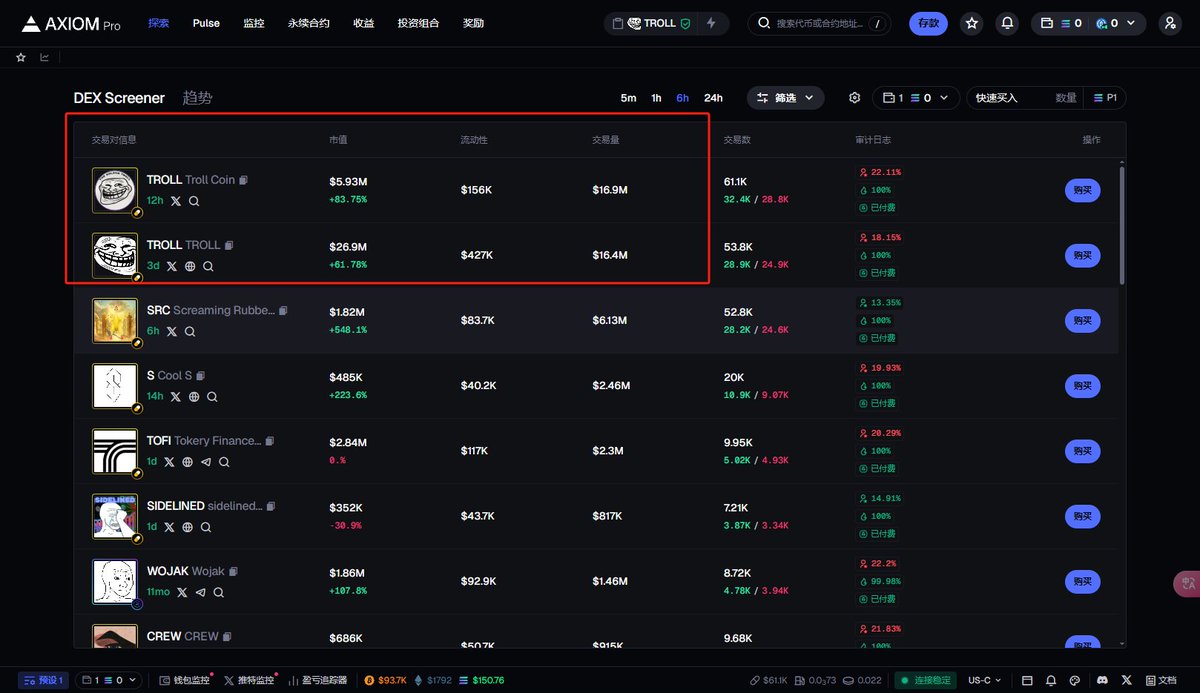The width and height of the screenshot is (1200, 693).
Task: Click the TROLL TROLL token thumbnail
Action: pos(115,255)
